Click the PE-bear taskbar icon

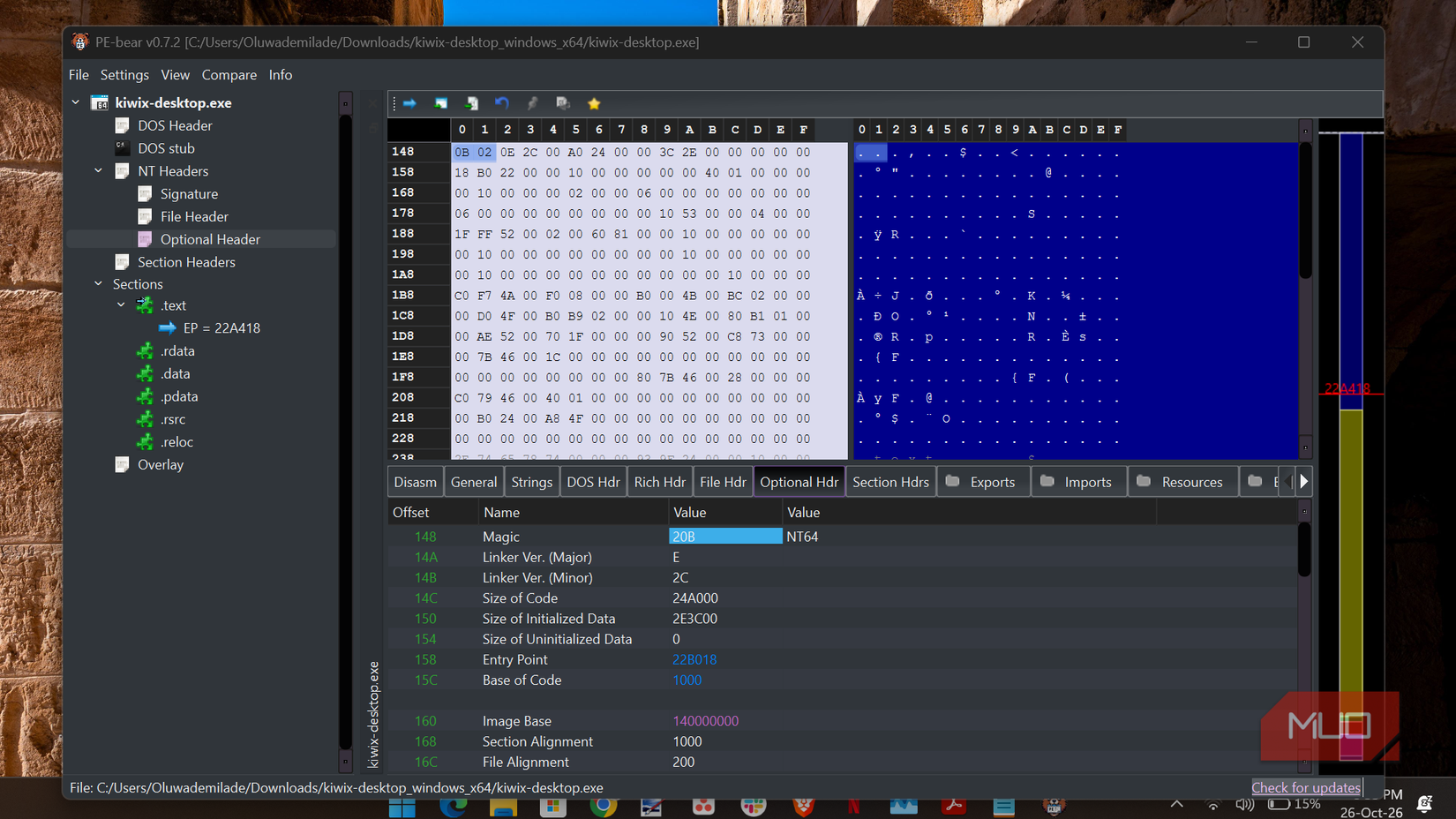point(1053,807)
